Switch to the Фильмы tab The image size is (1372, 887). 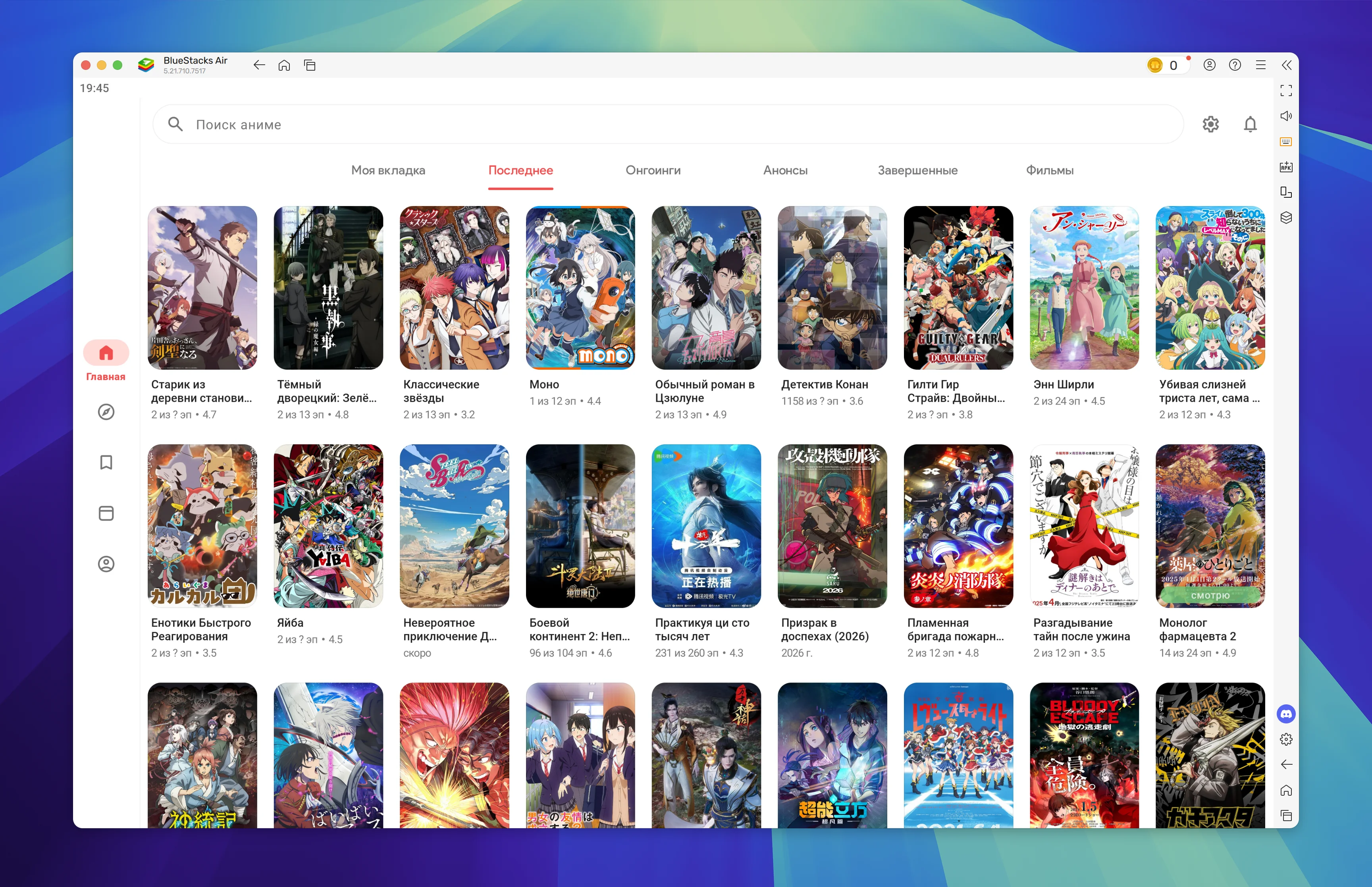click(x=1049, y=170)
